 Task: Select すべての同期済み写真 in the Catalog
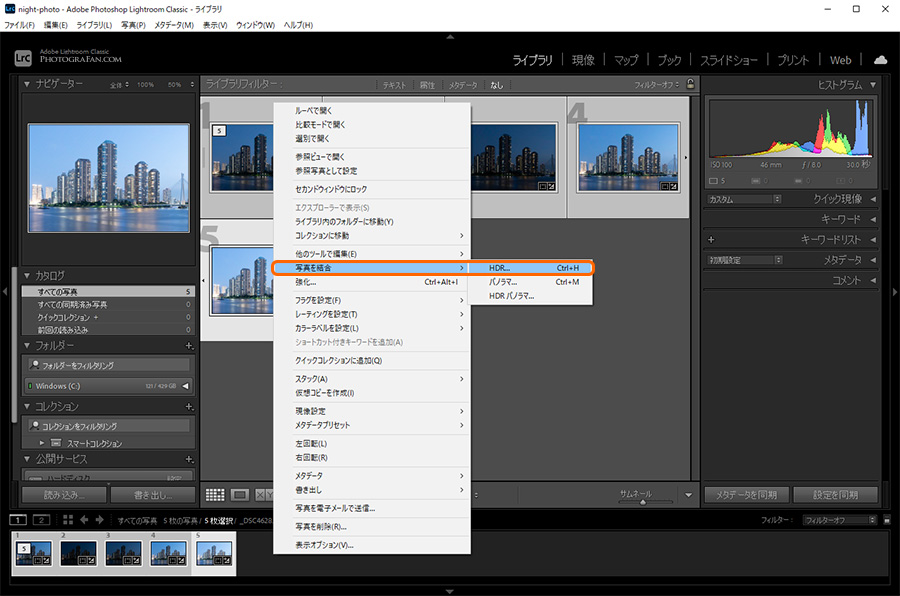click(108, 304)
